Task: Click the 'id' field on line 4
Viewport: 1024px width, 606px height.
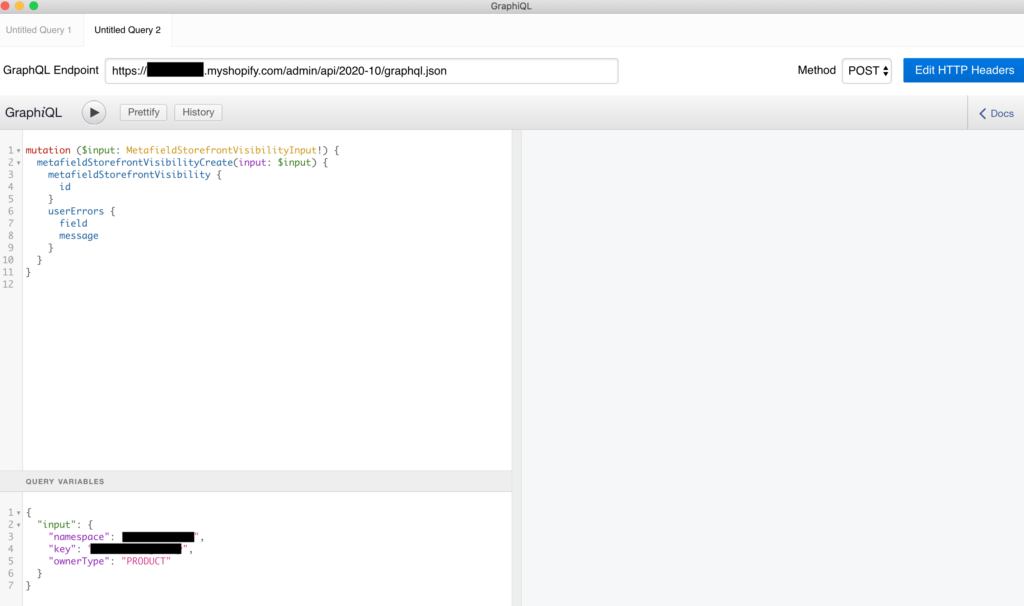Action: coord(65,187)
